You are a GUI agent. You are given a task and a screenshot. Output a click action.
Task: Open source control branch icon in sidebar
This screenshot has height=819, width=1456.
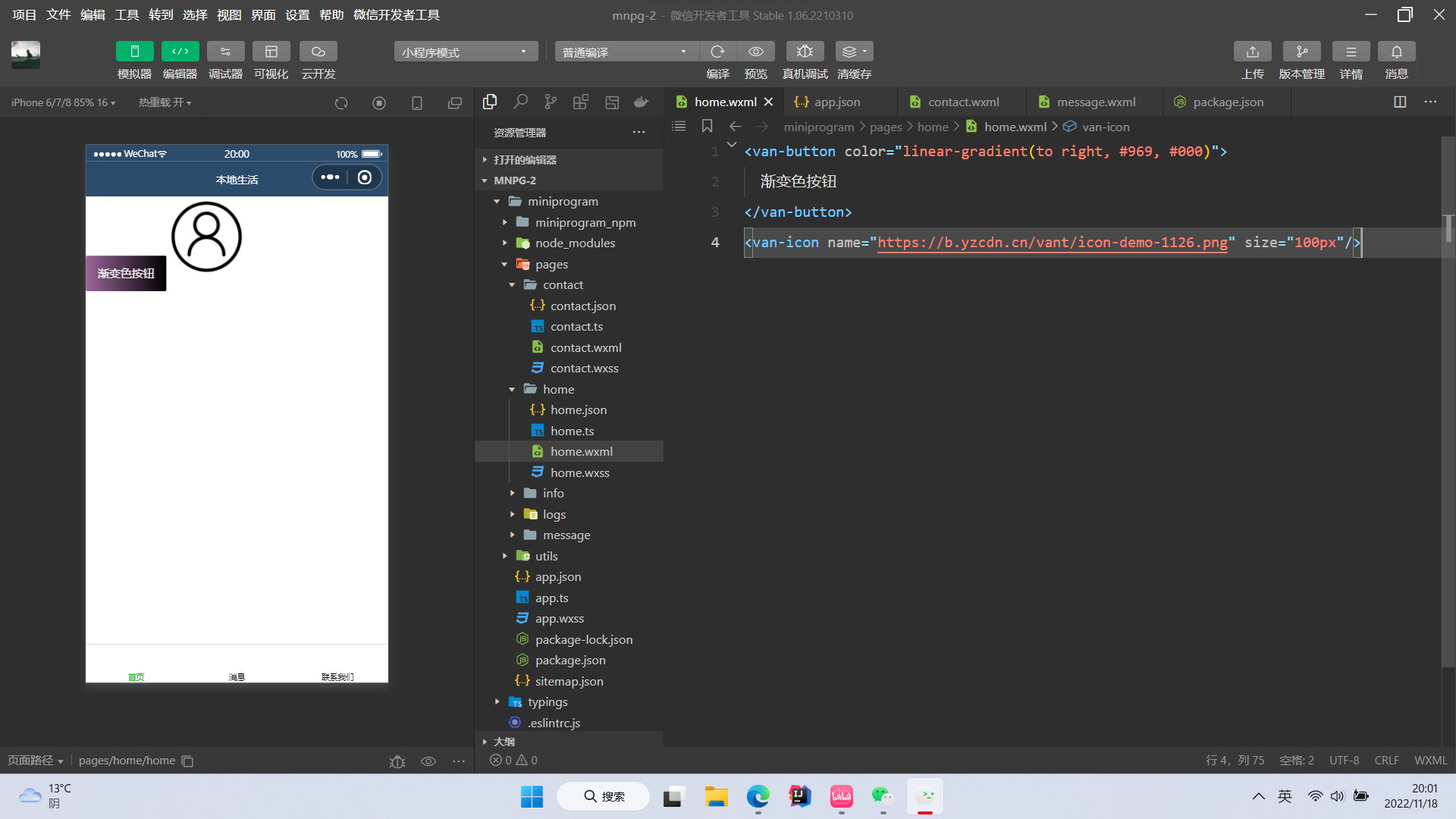pos(551,102)
